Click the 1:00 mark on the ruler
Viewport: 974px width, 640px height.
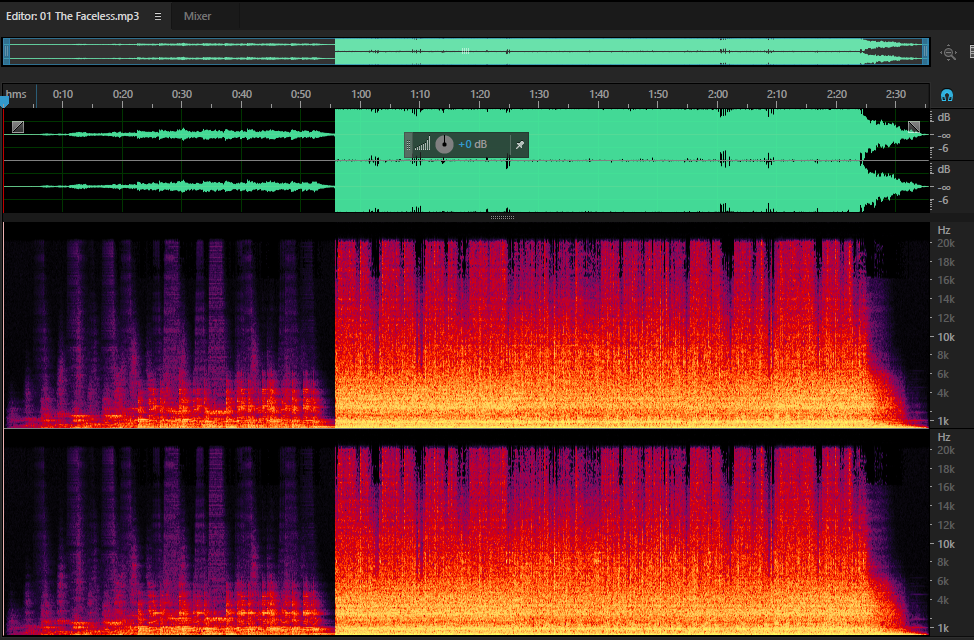tap(361, 94)
